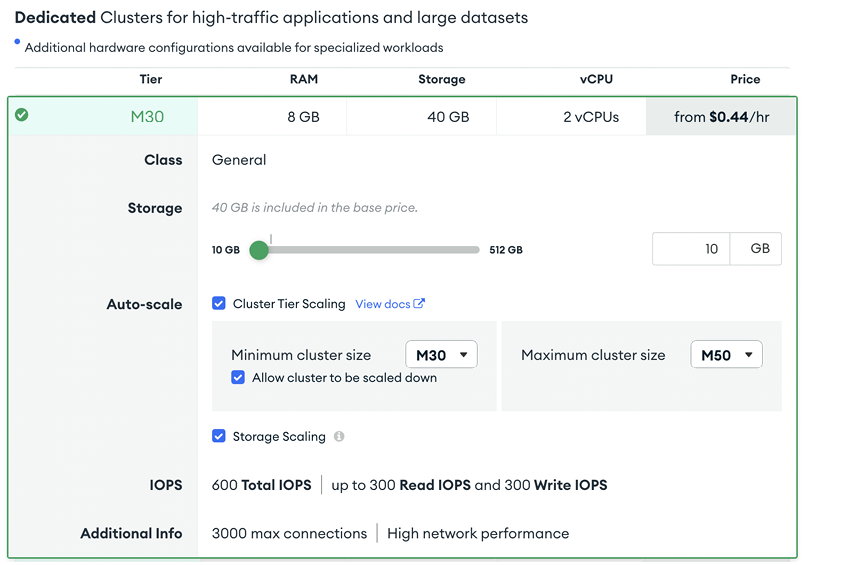Screen dimensions: 850x565
Task: Toggle the Storage Scaling checkbox
Action: pyautogui.click(x=218, y=436)
